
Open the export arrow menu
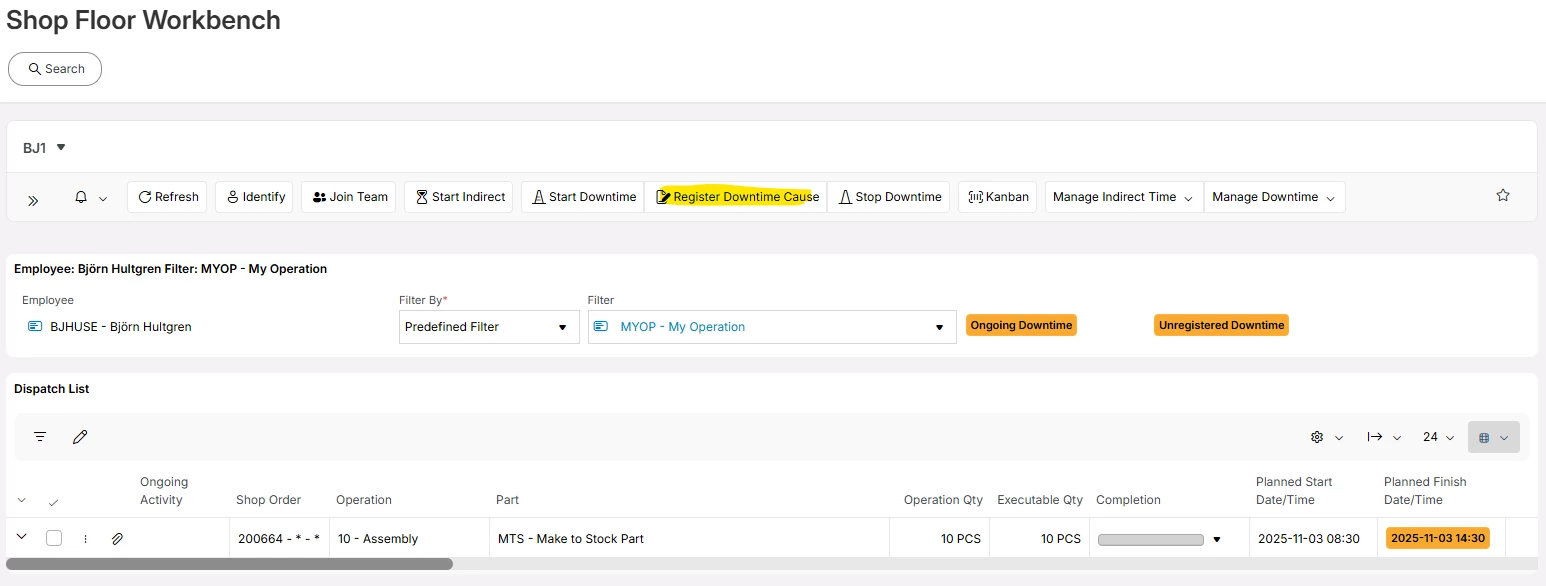click(x=1383, y=437)
